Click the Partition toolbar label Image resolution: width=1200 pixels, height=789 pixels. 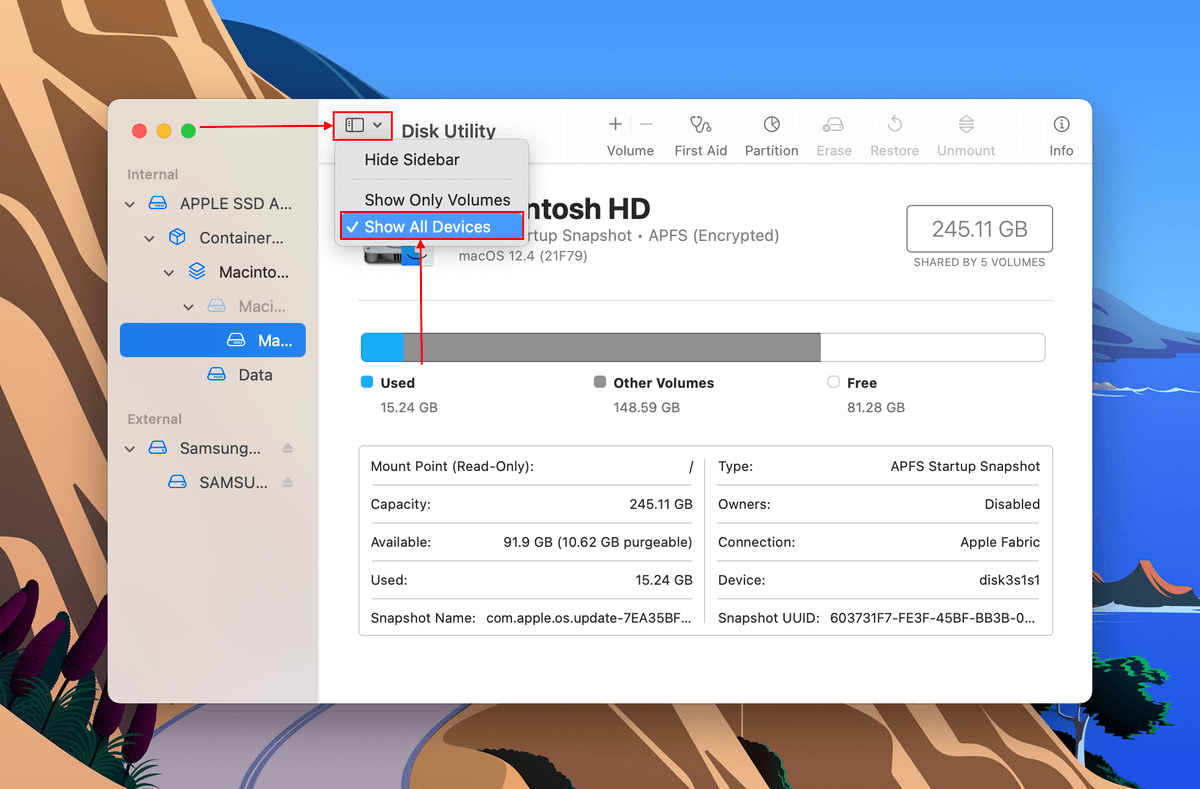pyautogui.click(x=772, y=151)
